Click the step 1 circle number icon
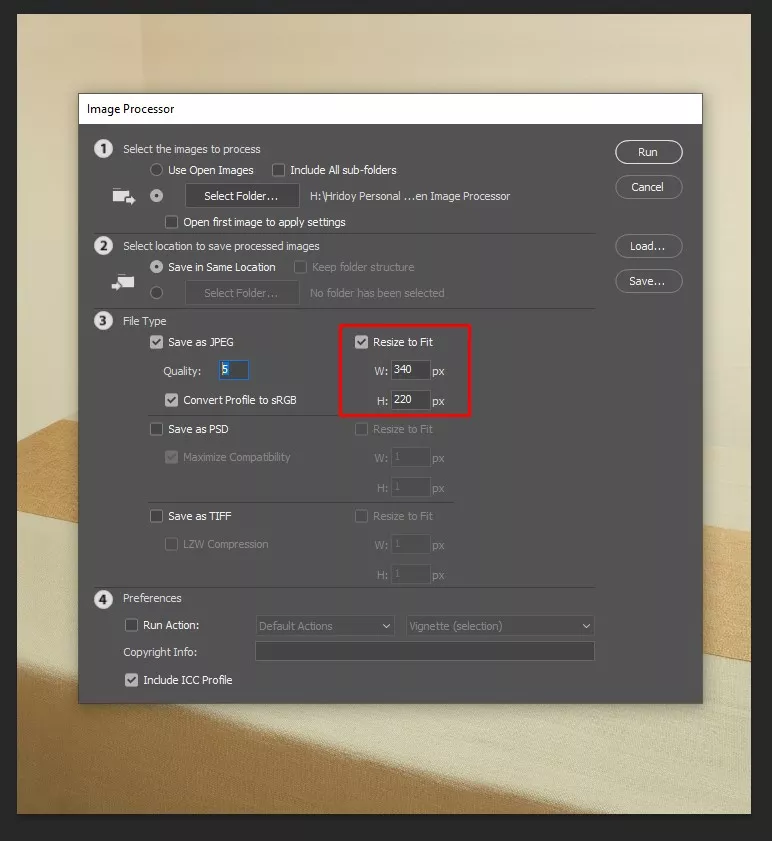 point(103,149)
